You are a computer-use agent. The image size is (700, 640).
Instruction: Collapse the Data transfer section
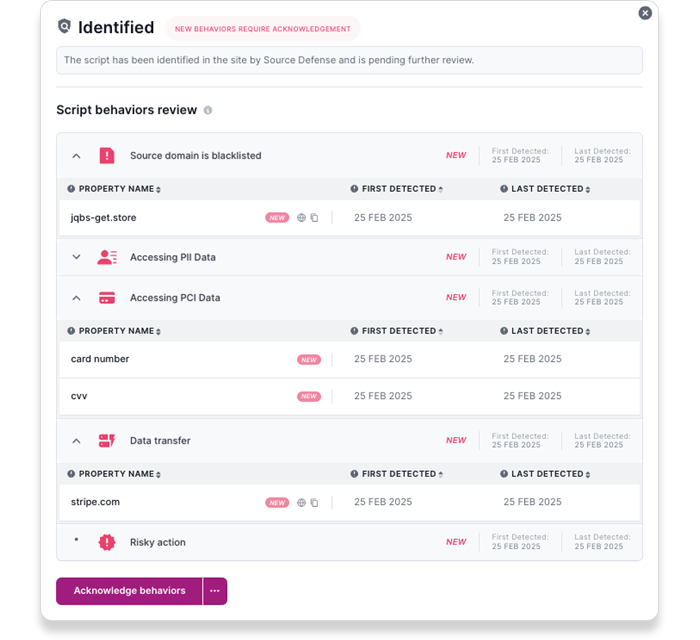76,441
